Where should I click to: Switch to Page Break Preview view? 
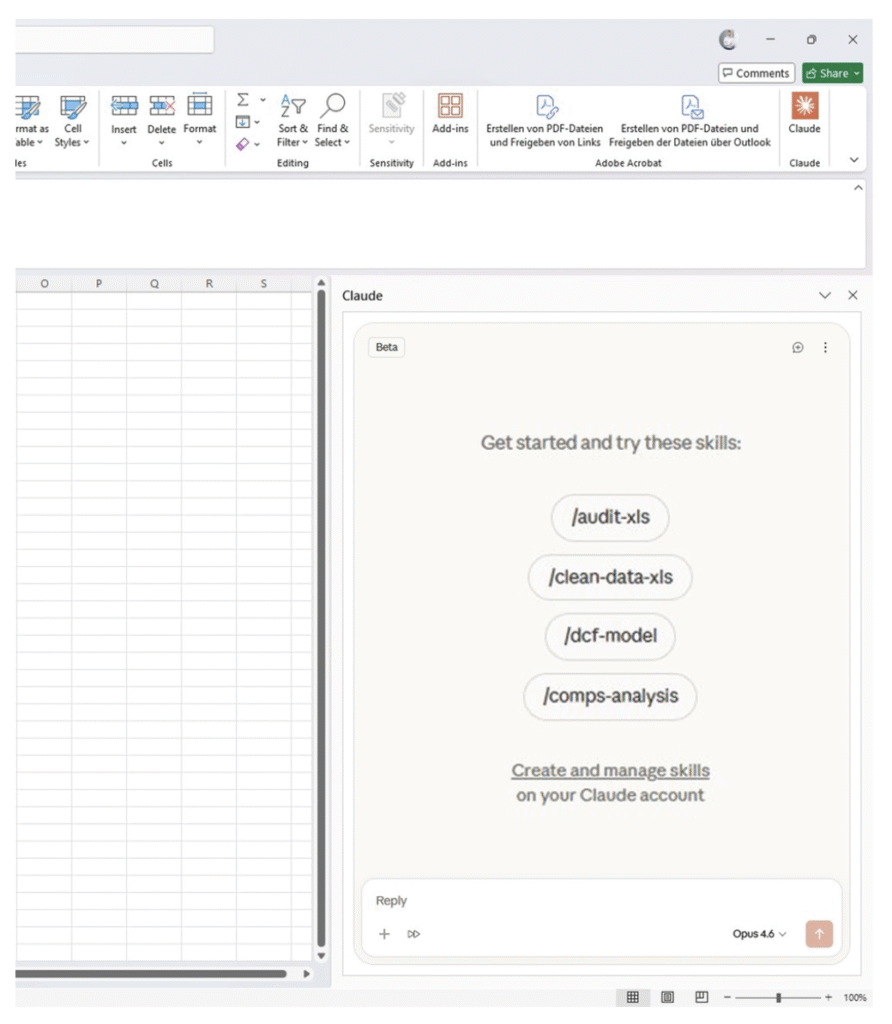(x=702, y=997)
